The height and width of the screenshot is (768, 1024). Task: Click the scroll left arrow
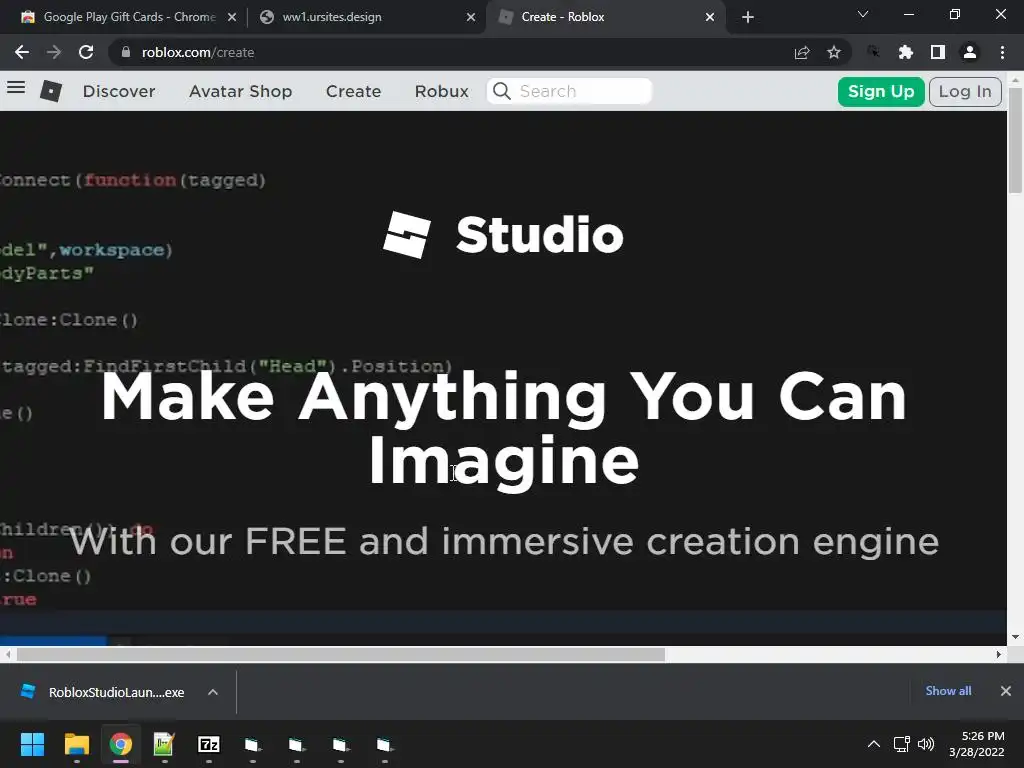coord(8,654)
